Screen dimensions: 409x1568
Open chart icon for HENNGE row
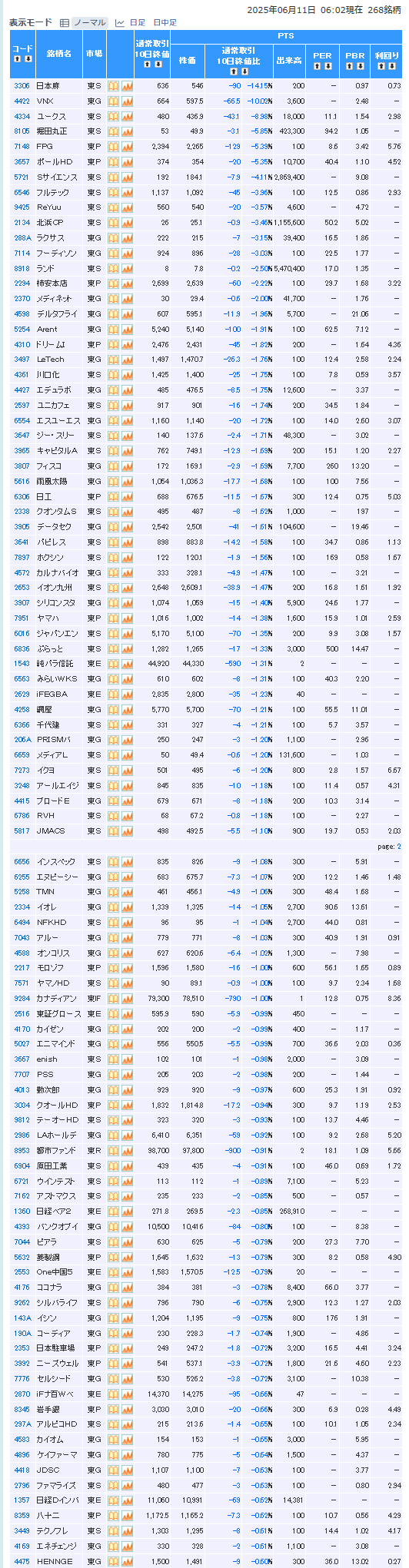(x=127, y=1561)
